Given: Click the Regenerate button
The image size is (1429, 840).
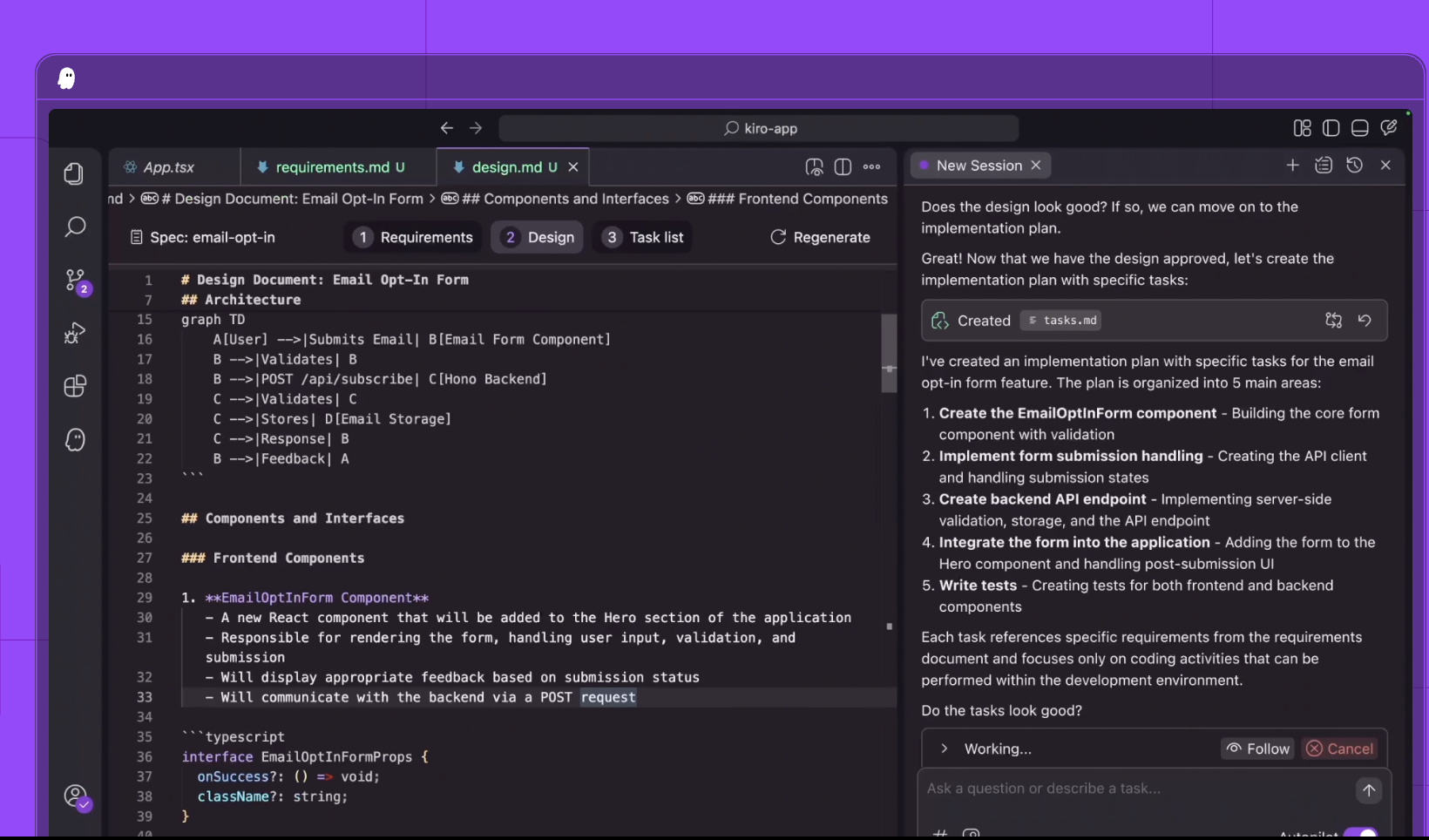Looking at the screenshot, I should pyautogui.click(x=820, y=237).
